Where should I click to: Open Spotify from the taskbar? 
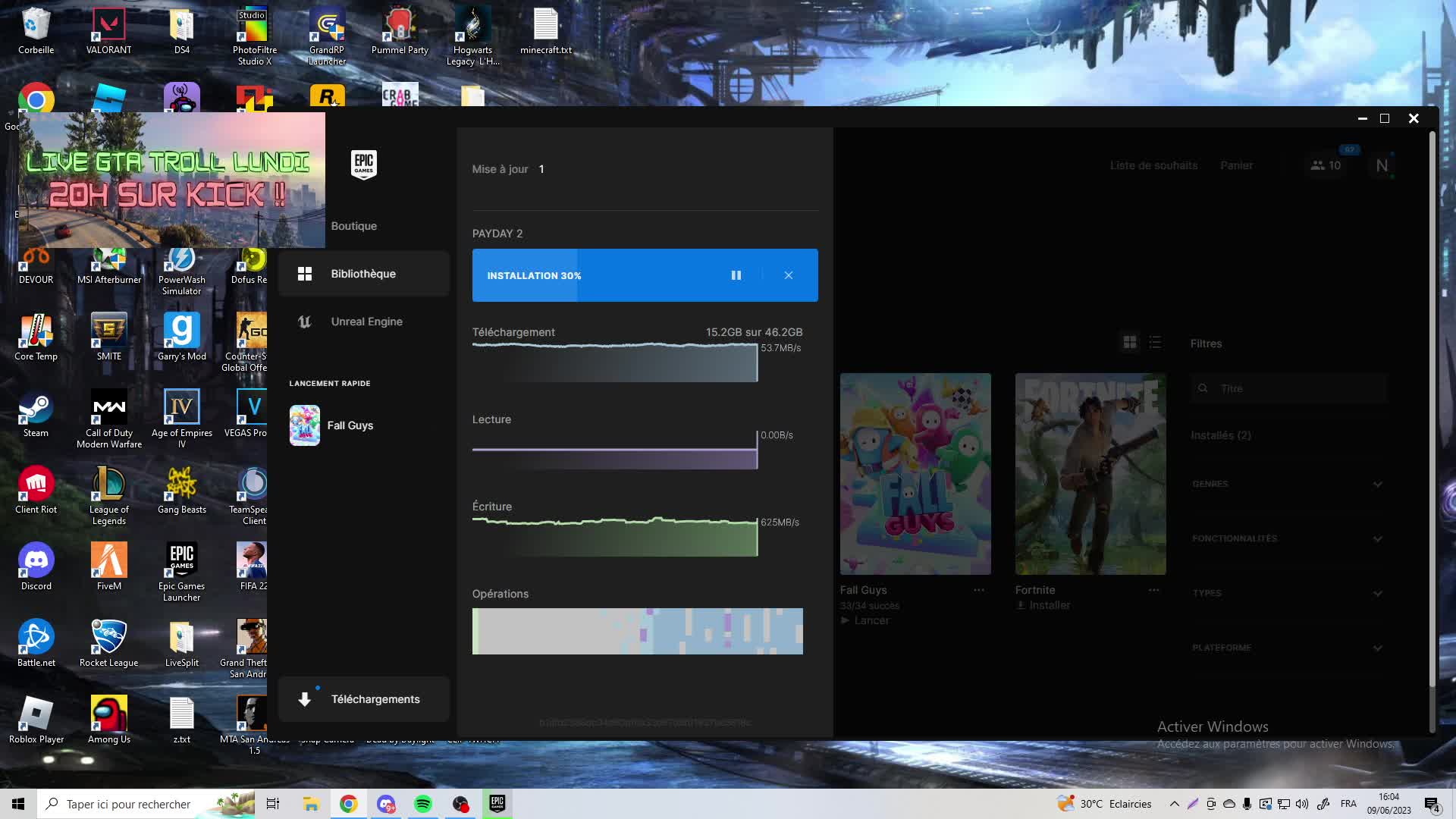tap(423, 804)
